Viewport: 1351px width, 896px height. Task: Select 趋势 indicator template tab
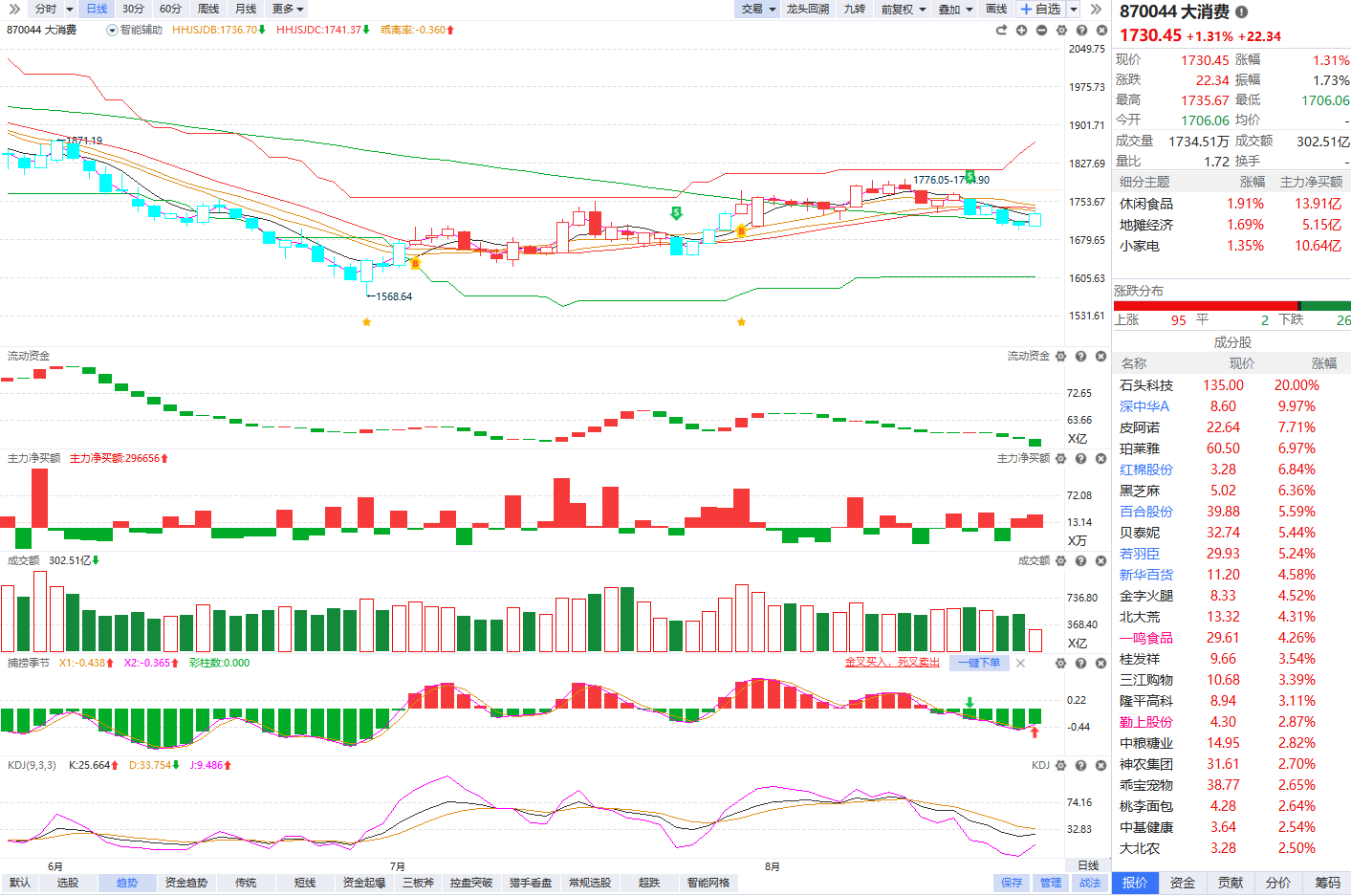127,883
